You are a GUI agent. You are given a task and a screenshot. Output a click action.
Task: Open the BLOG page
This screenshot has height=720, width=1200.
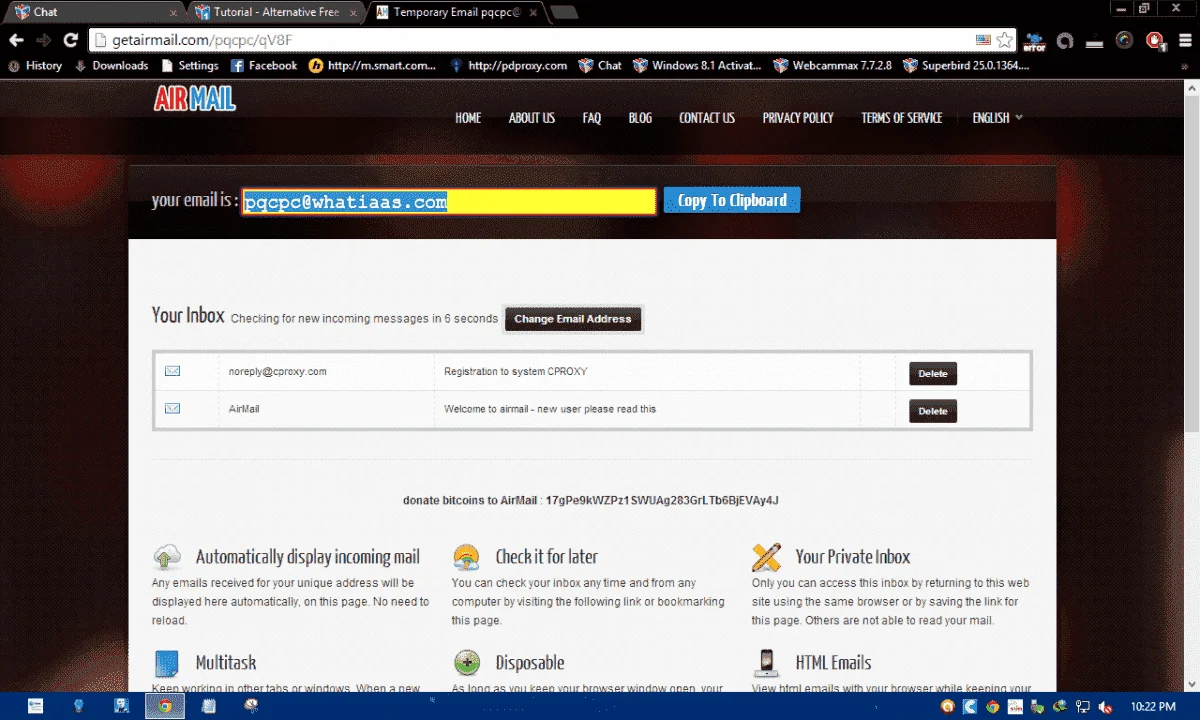click(x=640, y=118)
